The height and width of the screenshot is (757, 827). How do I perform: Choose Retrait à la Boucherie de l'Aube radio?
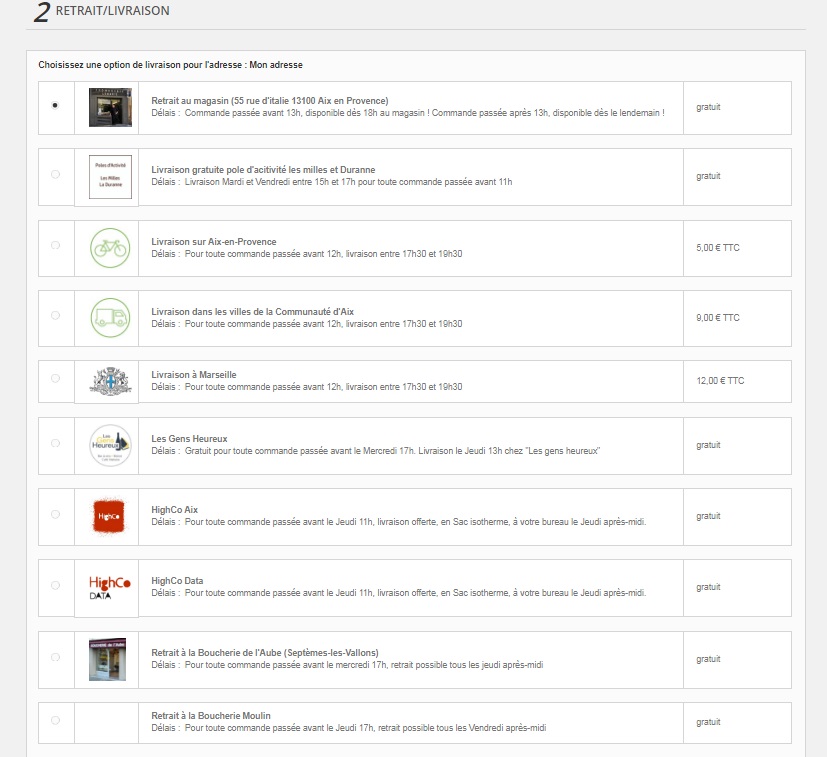[x=55, y=657]
